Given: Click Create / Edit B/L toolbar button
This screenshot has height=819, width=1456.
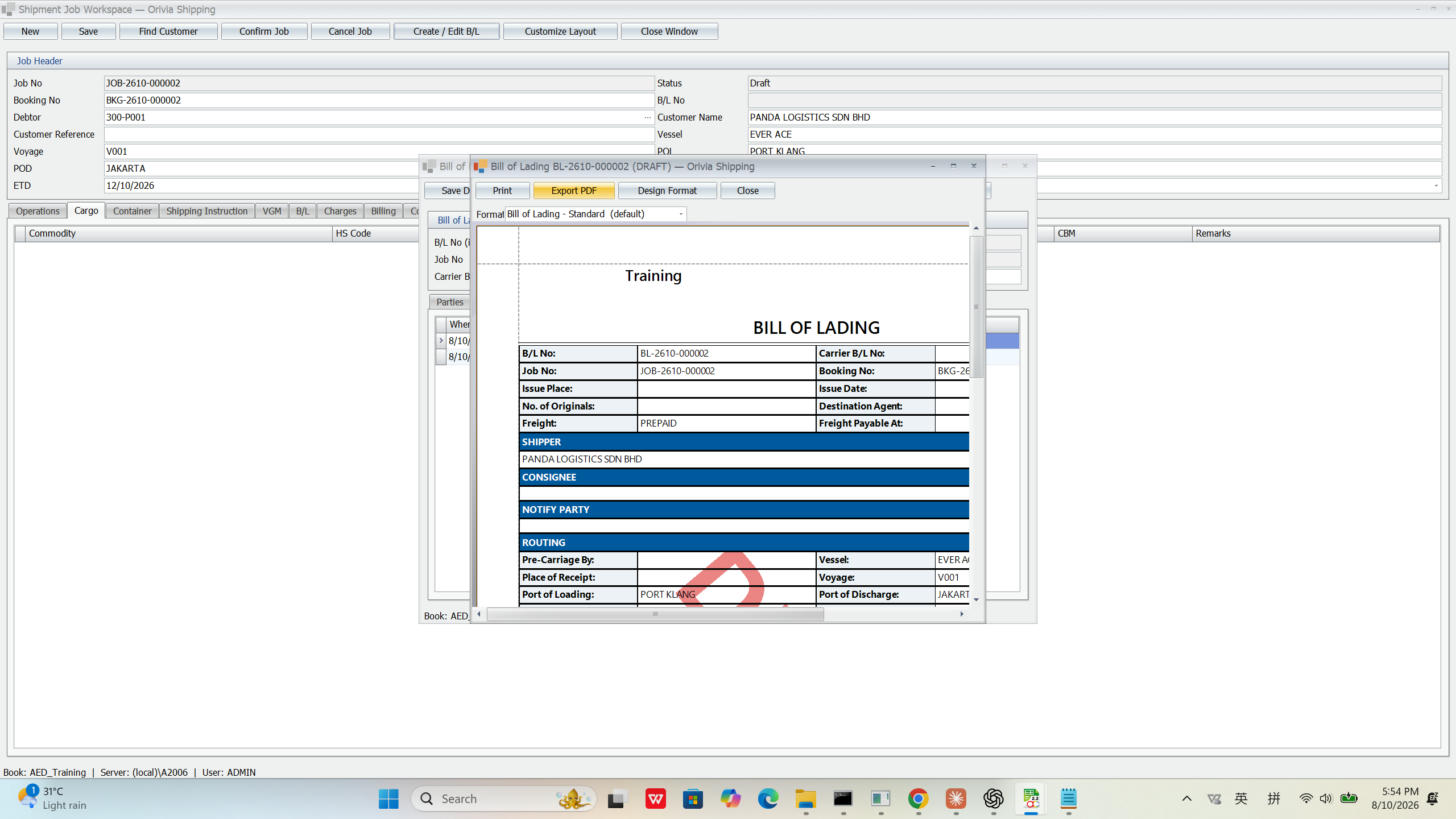Looking at the screenshot, I should (446, 31).
